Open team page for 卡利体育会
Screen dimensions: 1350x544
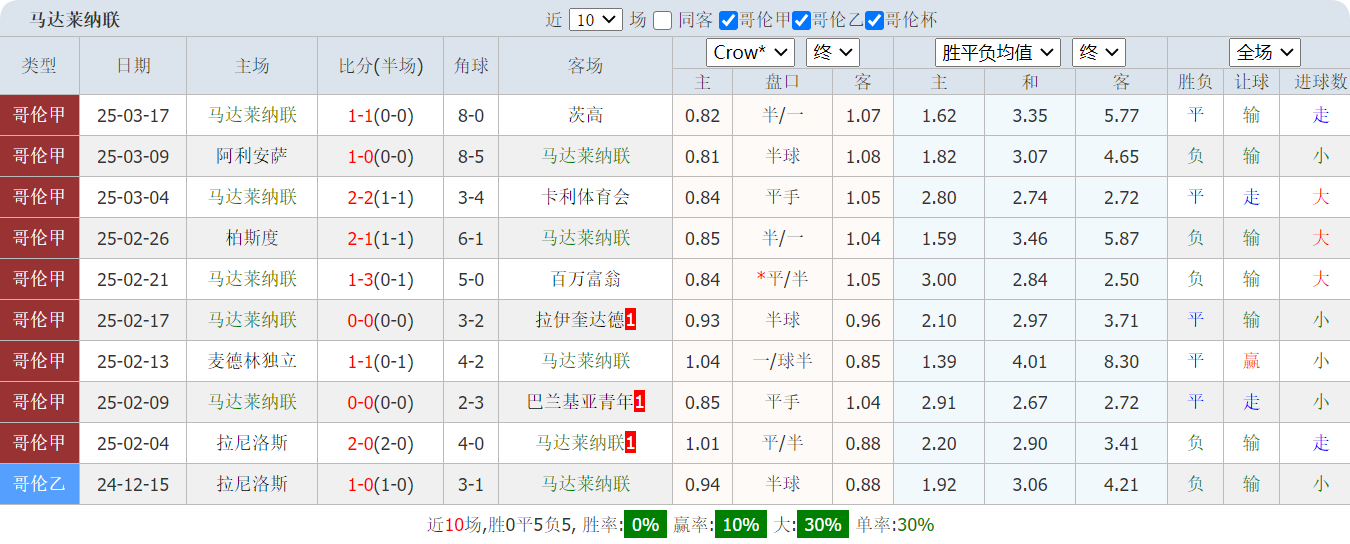click(586, 197)
